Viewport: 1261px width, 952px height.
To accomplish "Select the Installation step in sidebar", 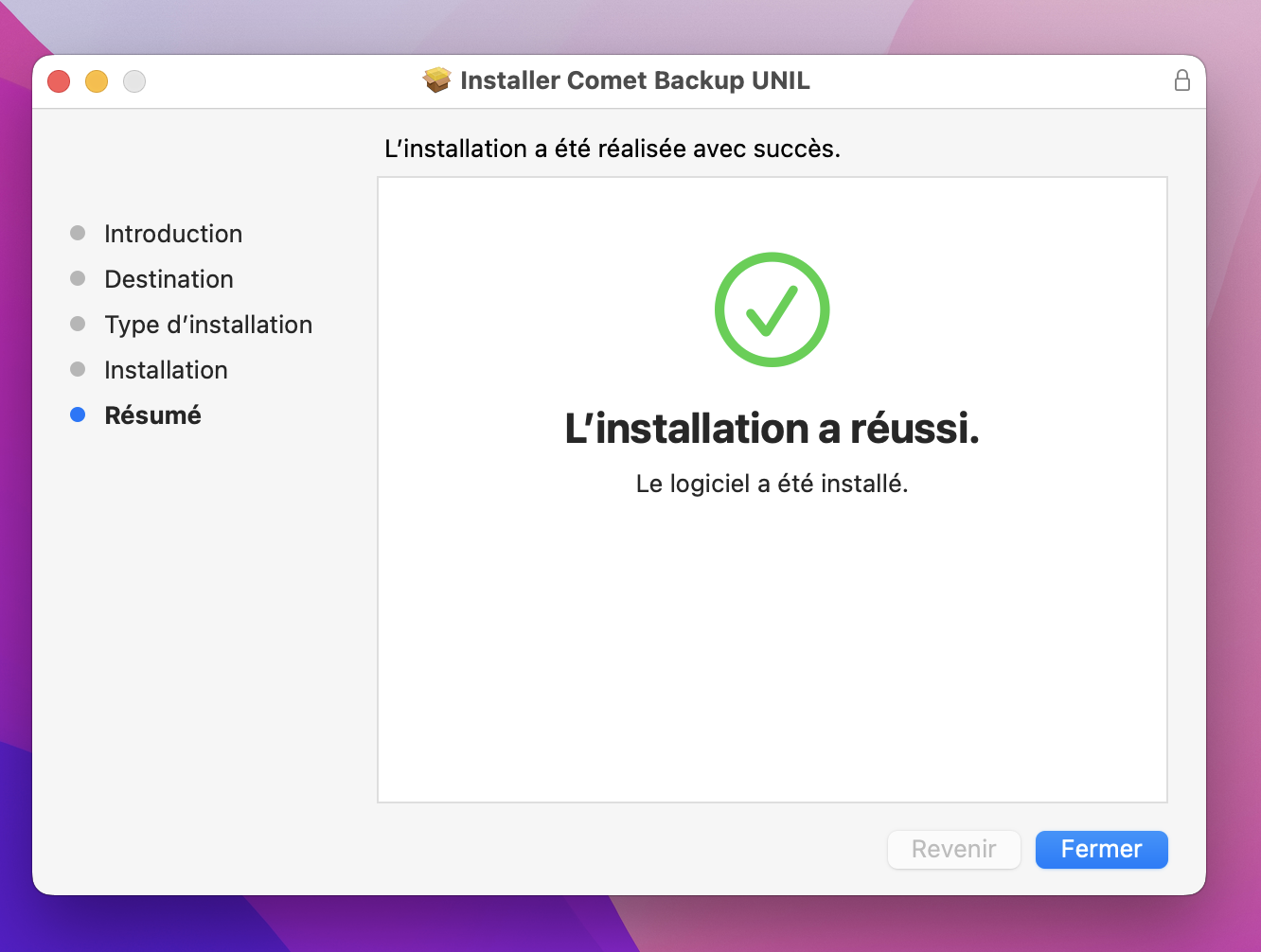I will click(x=166, y=370).
